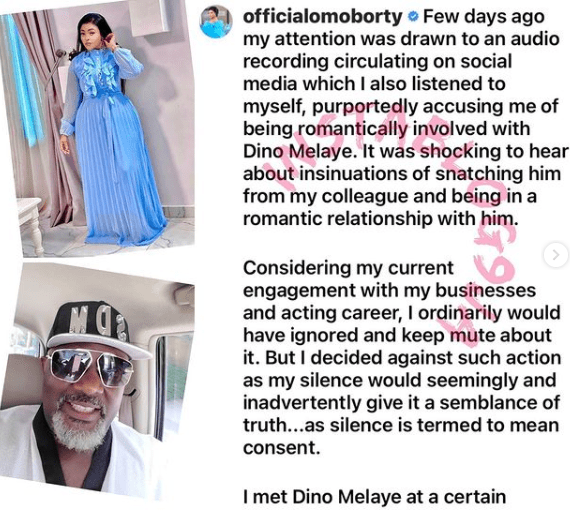Click the "truth...as silence is termed" line
The image size is (570, 511).
[401, 425]
